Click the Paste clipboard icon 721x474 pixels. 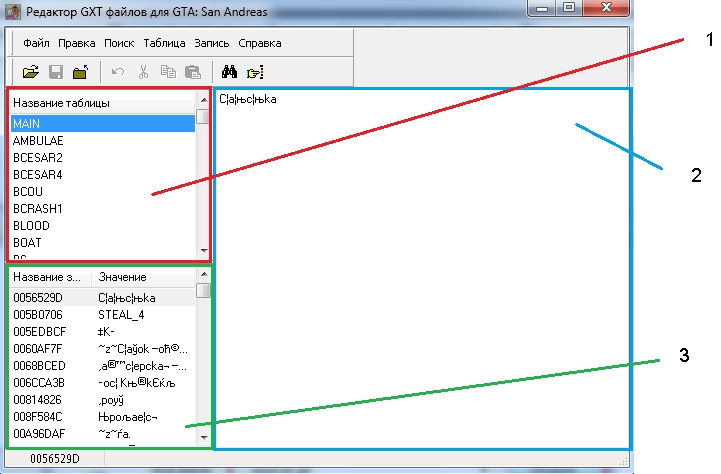[x=193, y=72]
